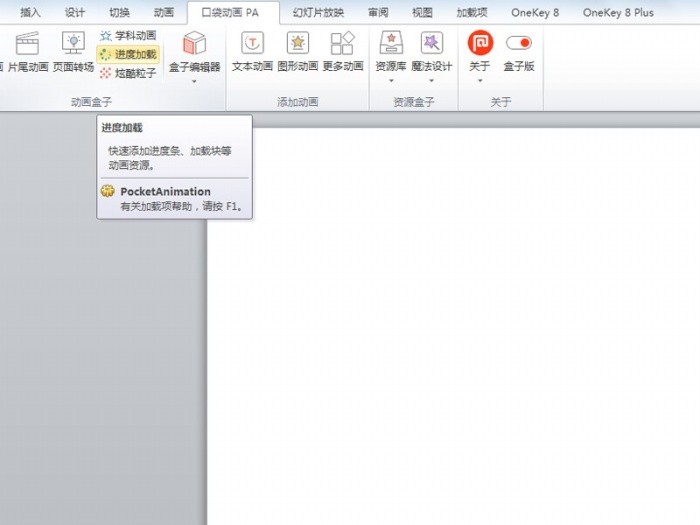
Task: Open the 盒子编辑器 box editor
Action: (194, 51)
